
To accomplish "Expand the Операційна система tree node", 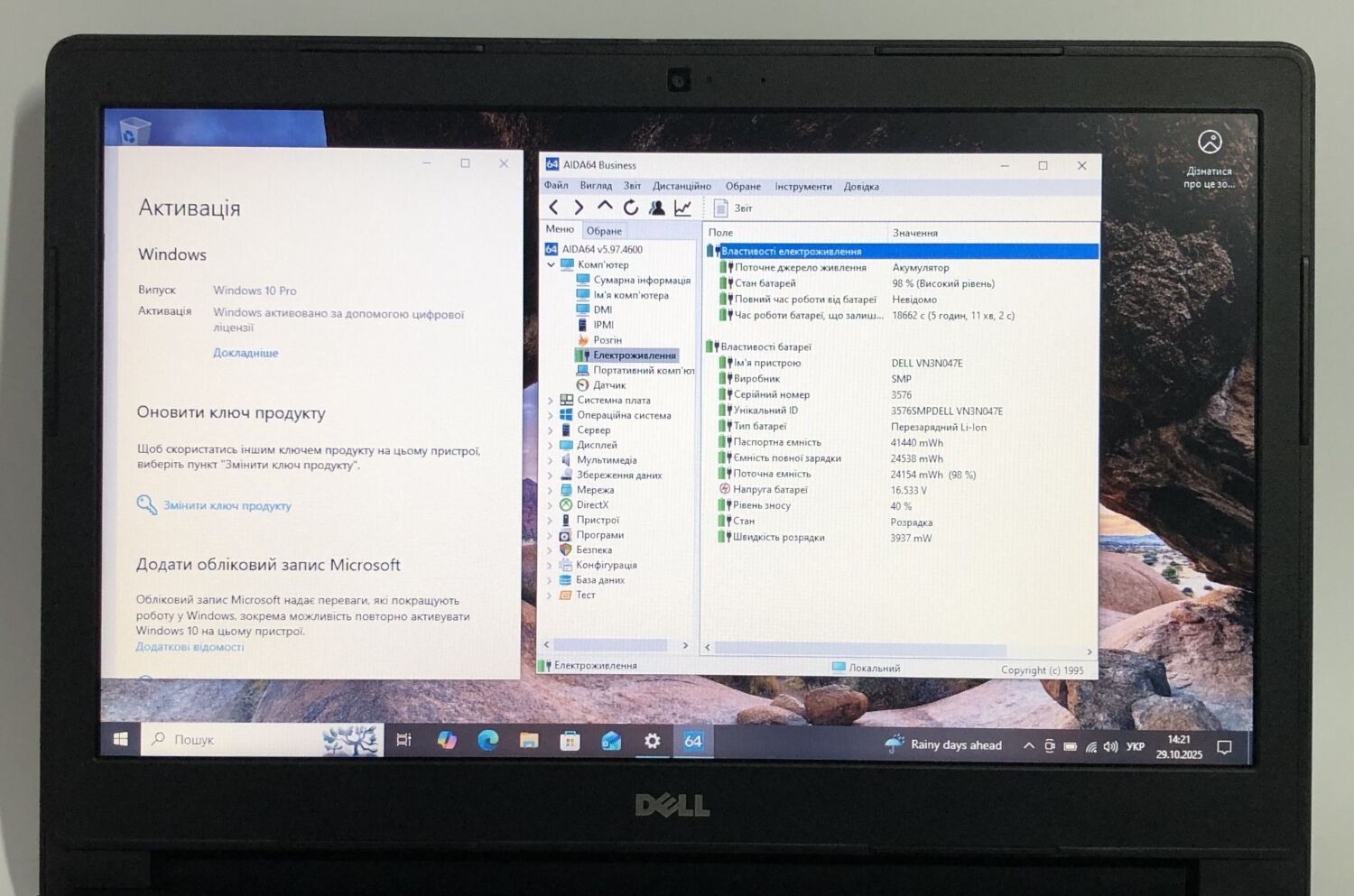I will point(551,416).
